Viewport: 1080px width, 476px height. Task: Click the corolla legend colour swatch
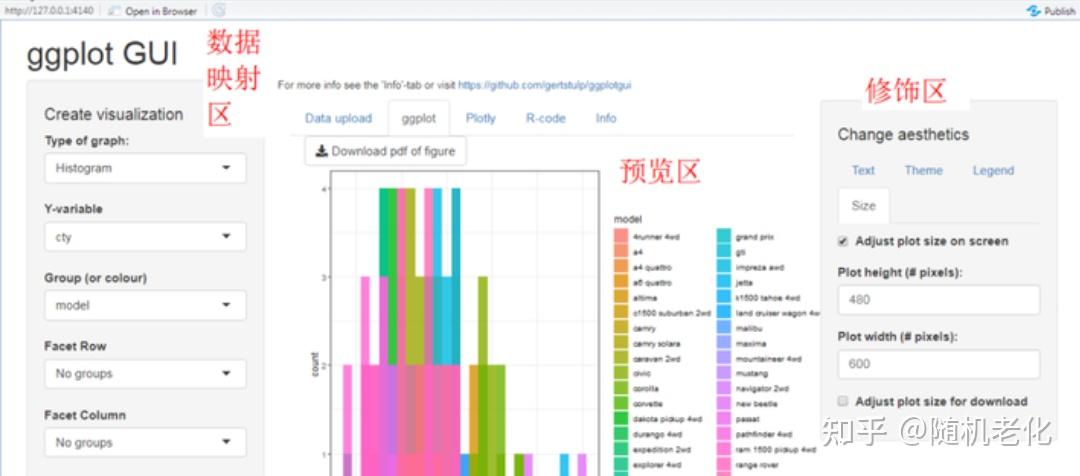621,389
